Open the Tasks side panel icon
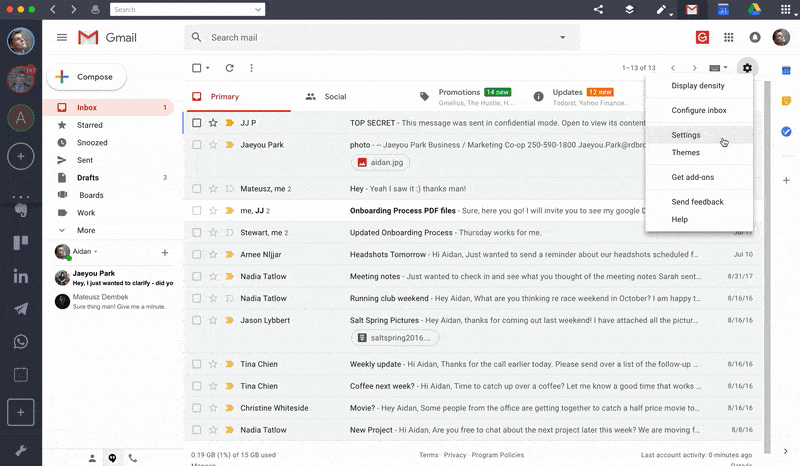 click(x=786, y=132)
